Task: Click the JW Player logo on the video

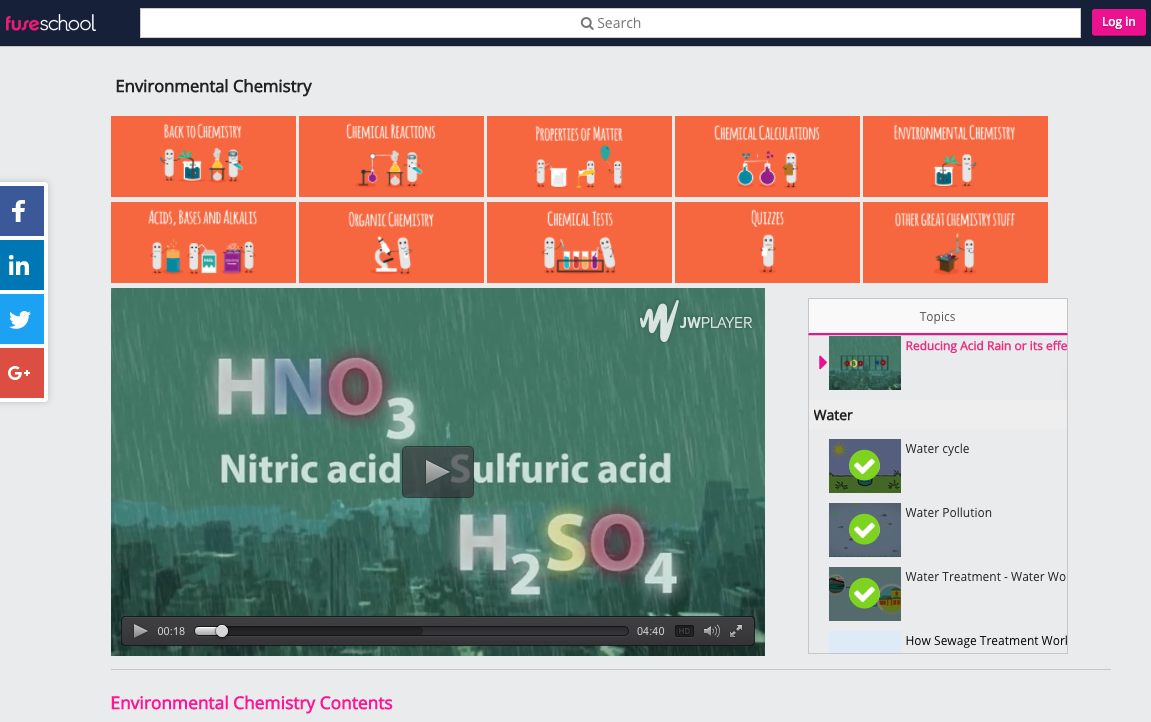Action: 697,322
